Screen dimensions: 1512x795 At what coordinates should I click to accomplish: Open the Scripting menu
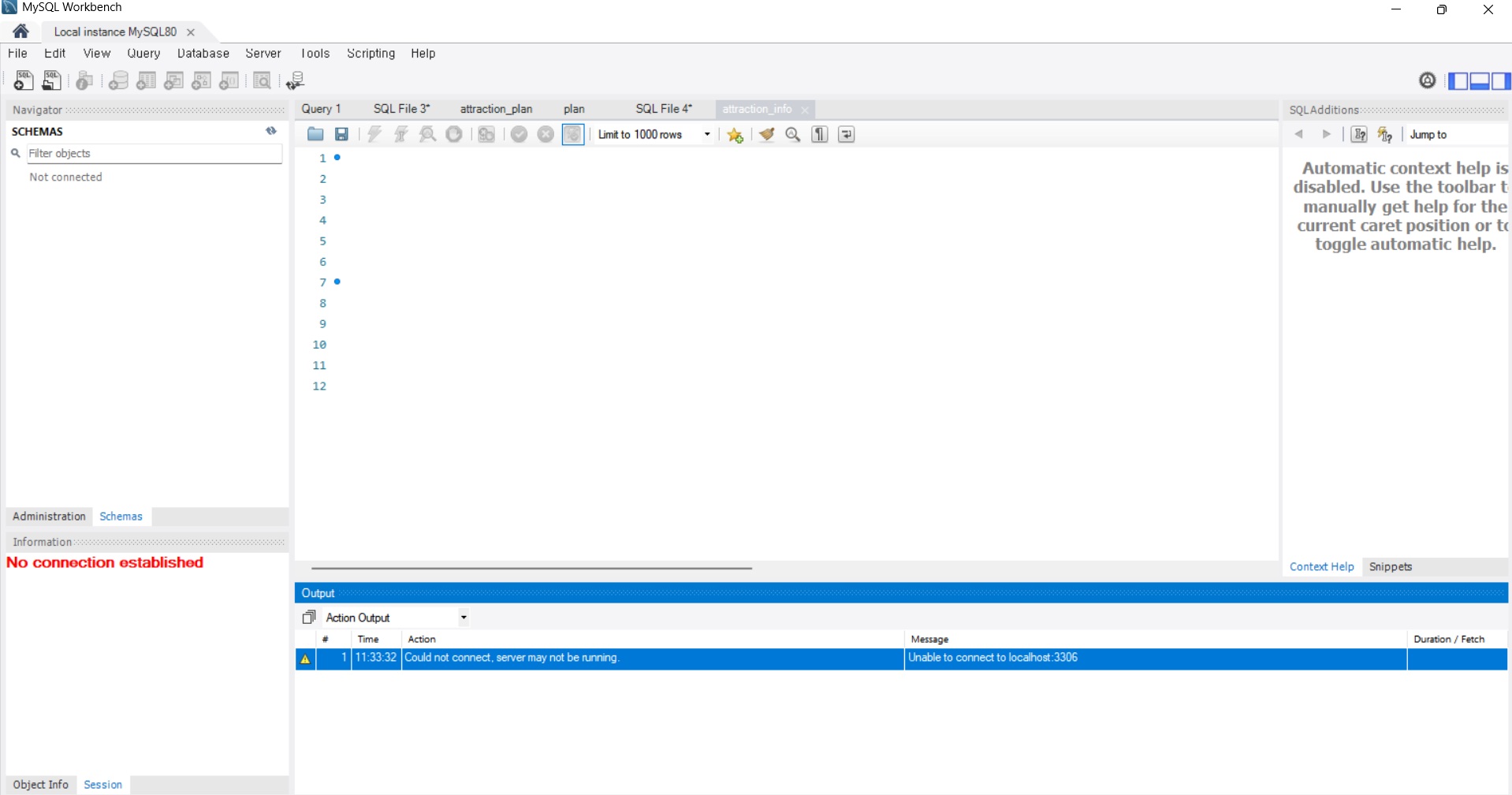pyautogui.click(x=371, y=54)
